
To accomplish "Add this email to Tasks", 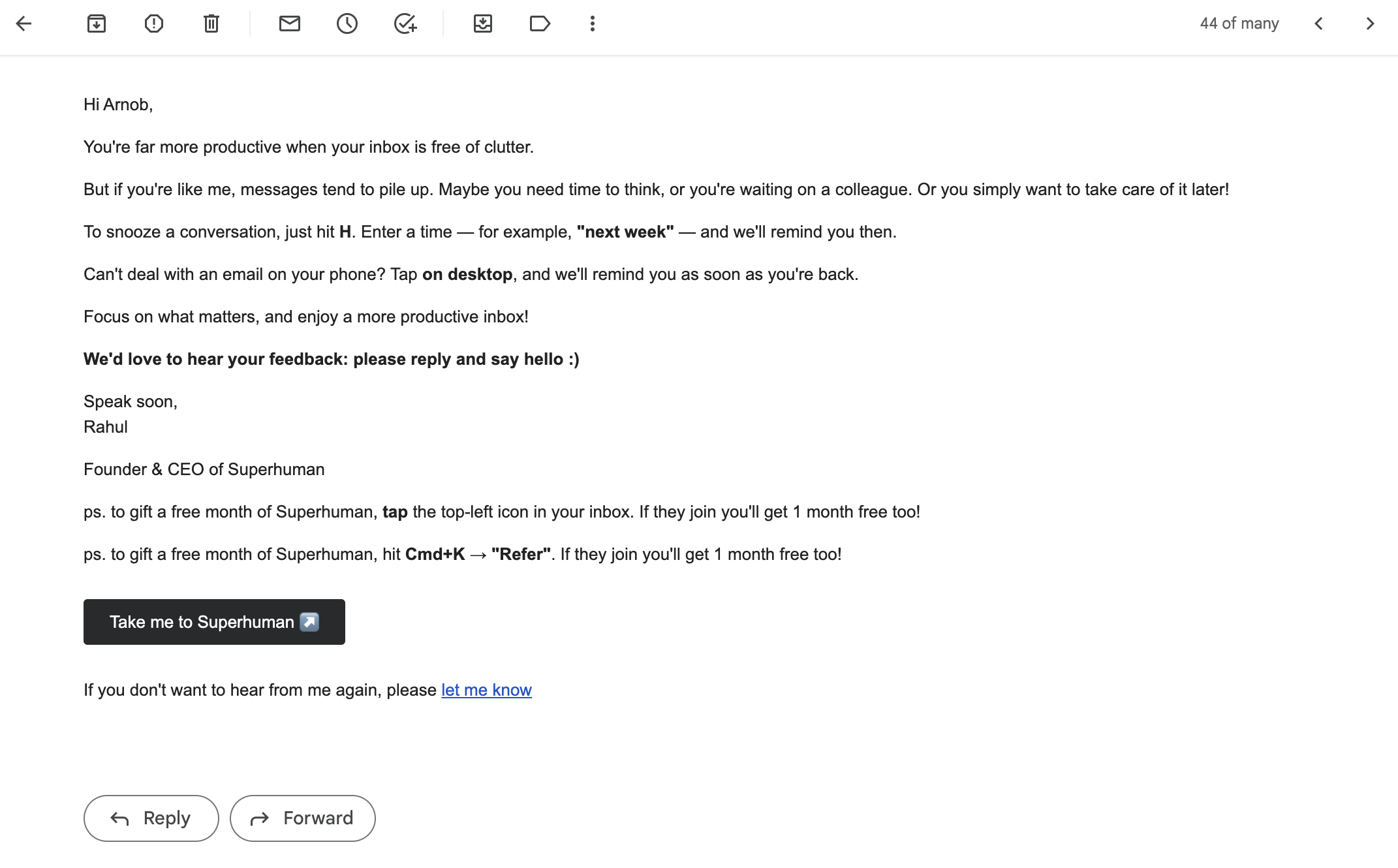I will tap(405, 24).
